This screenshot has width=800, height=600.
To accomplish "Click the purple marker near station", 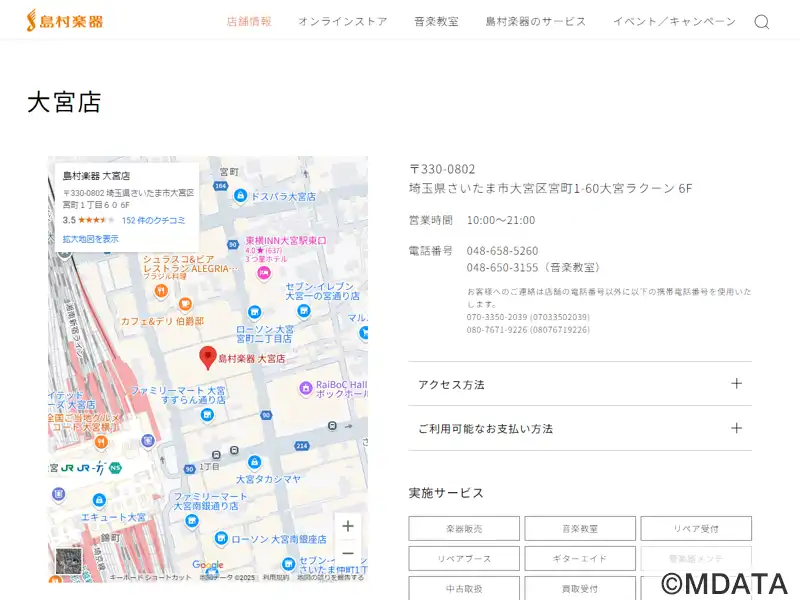I will click(148, 440).
